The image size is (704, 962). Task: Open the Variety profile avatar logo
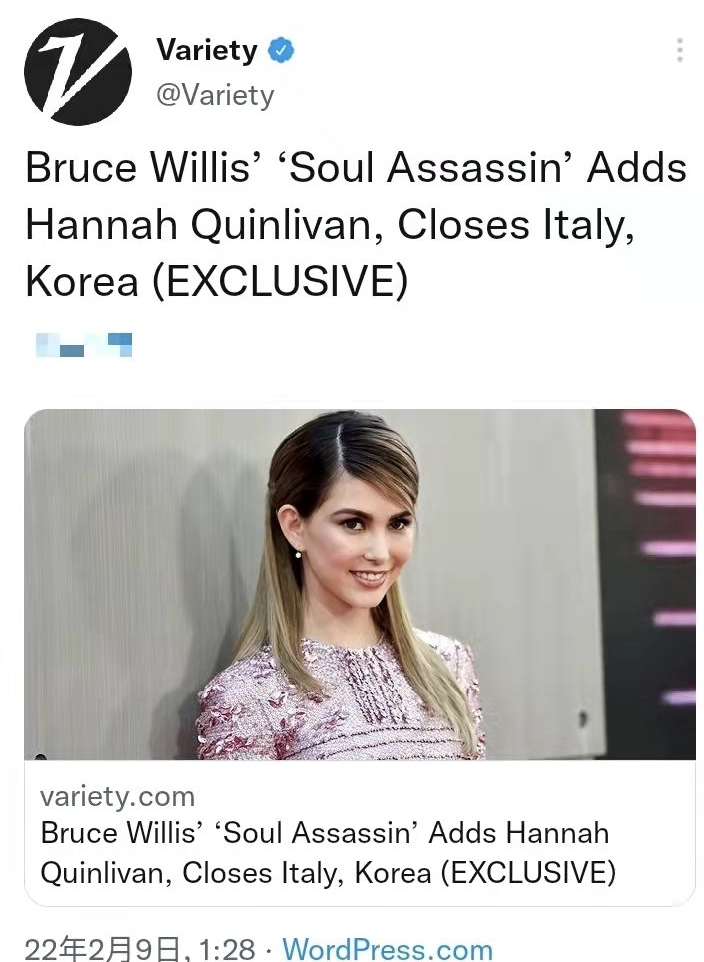(x=78, y=72)
